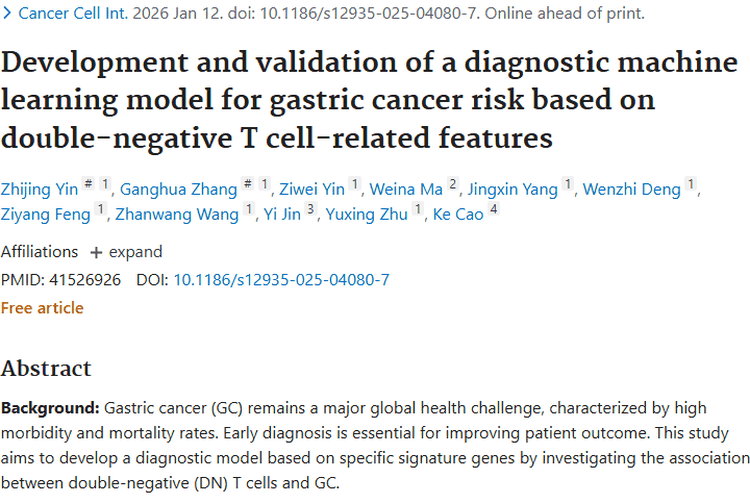Open author Ke Cao's link

[x=457, y=213]
